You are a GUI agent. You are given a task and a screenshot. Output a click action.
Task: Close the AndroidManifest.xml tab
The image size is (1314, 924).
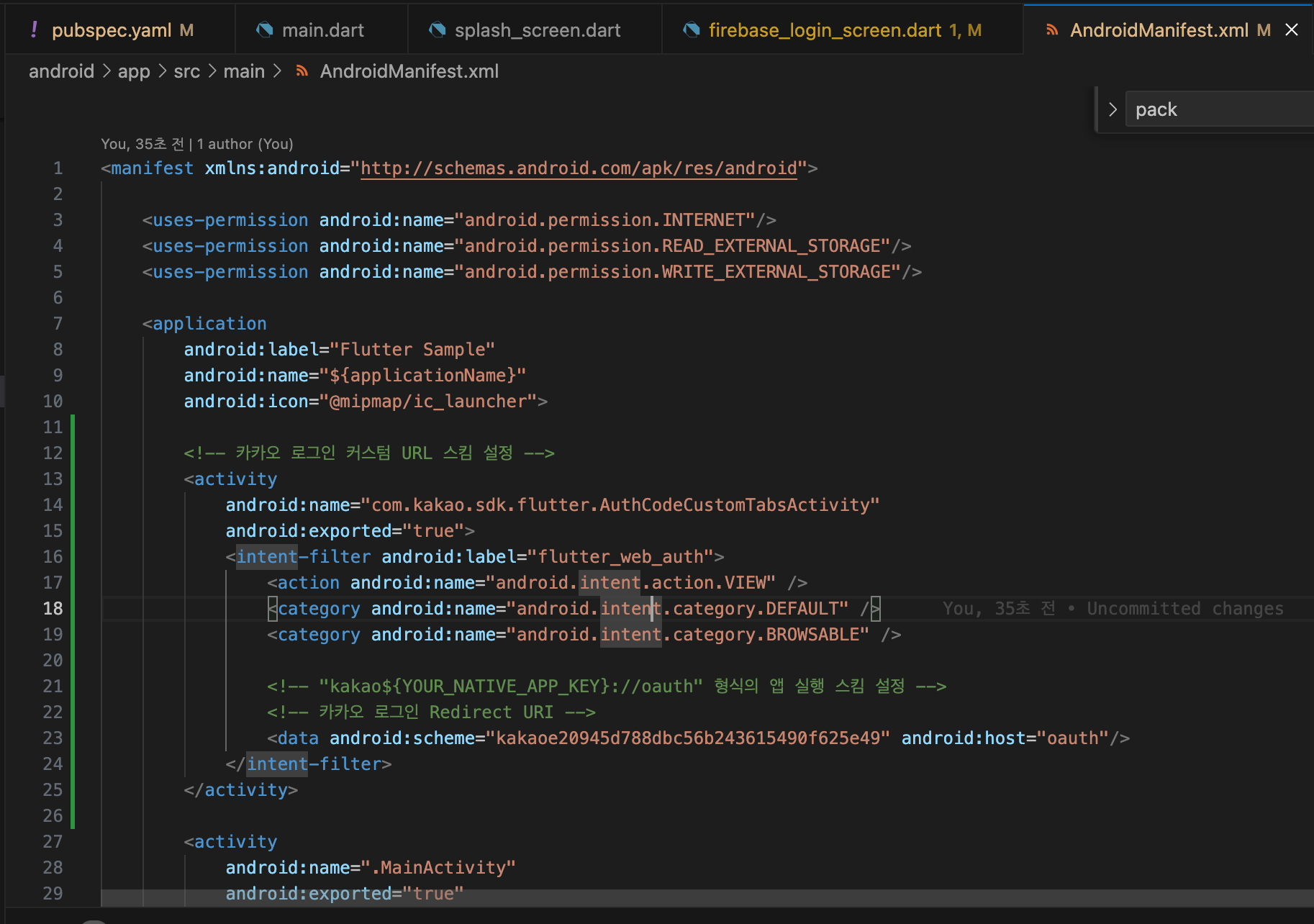[1292, 30]
